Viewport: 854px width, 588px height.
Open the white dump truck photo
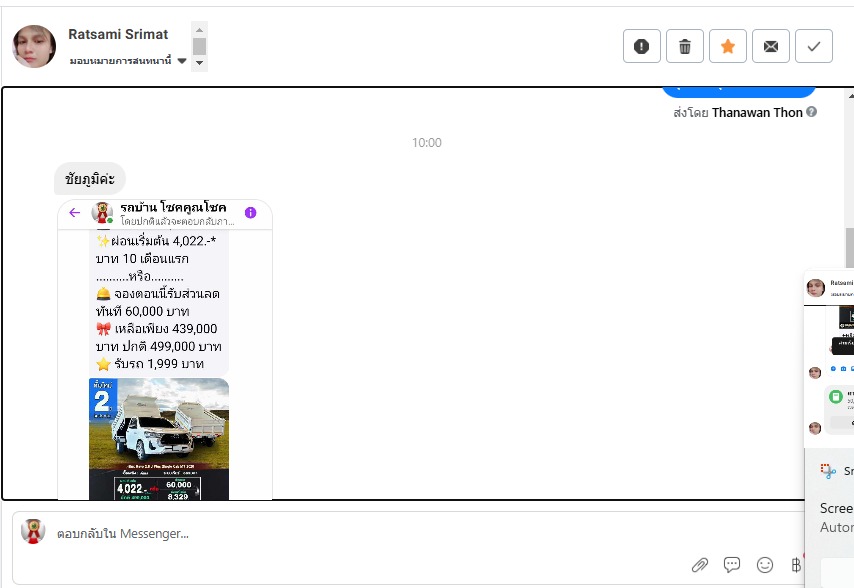[x=159, y=438]
